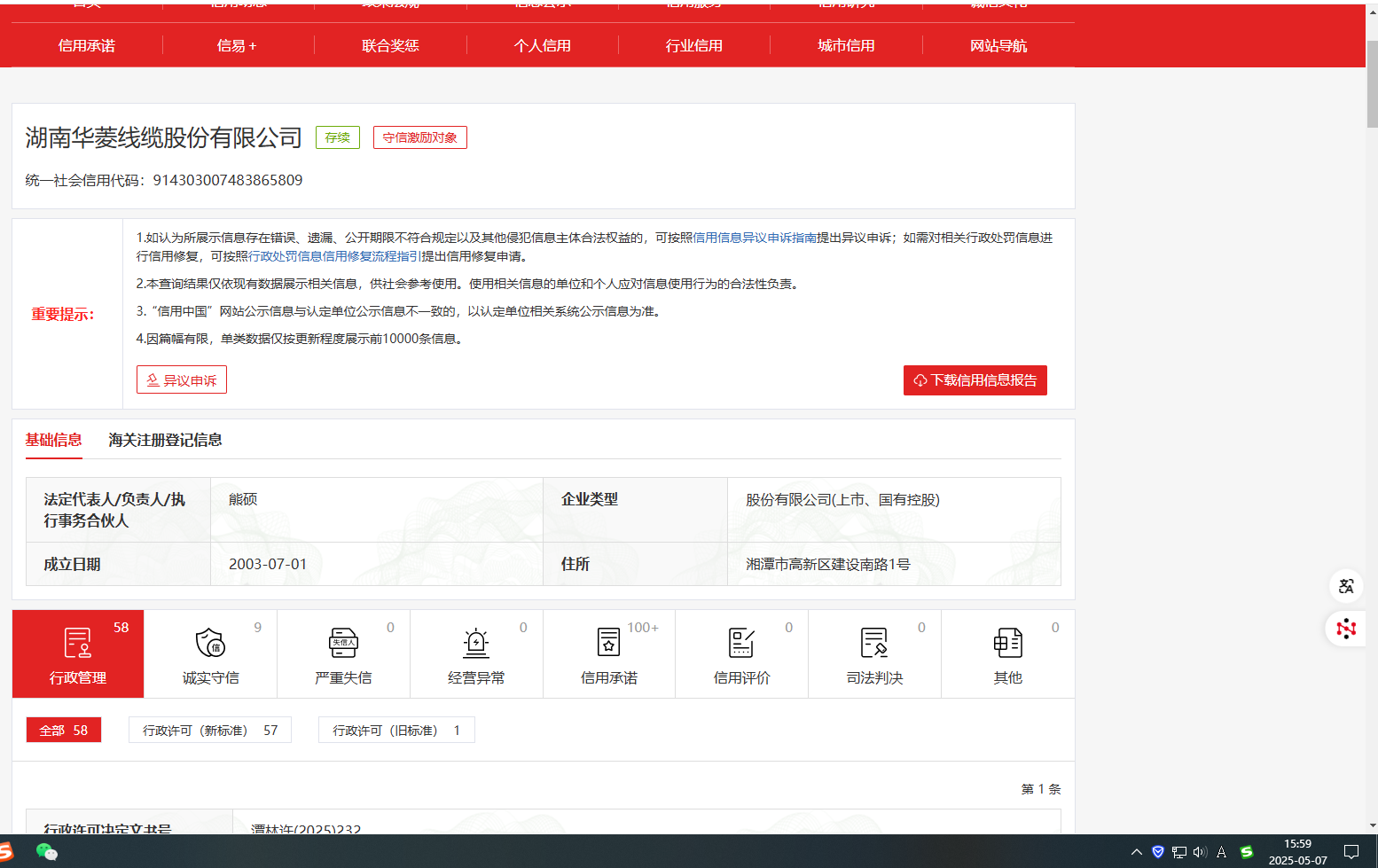Screen dimensions: 1378x868
Task: Click the blue shield security tray icon
Action: 1158,852
